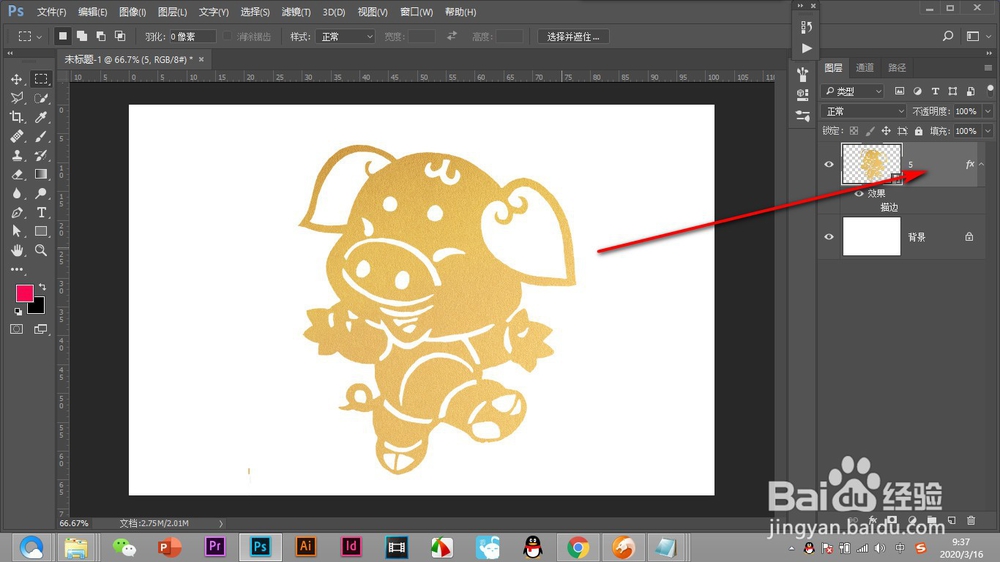The image size is (1000, 562).
Task: Hide layer 5 visibility eye
Action: (828, 164)
